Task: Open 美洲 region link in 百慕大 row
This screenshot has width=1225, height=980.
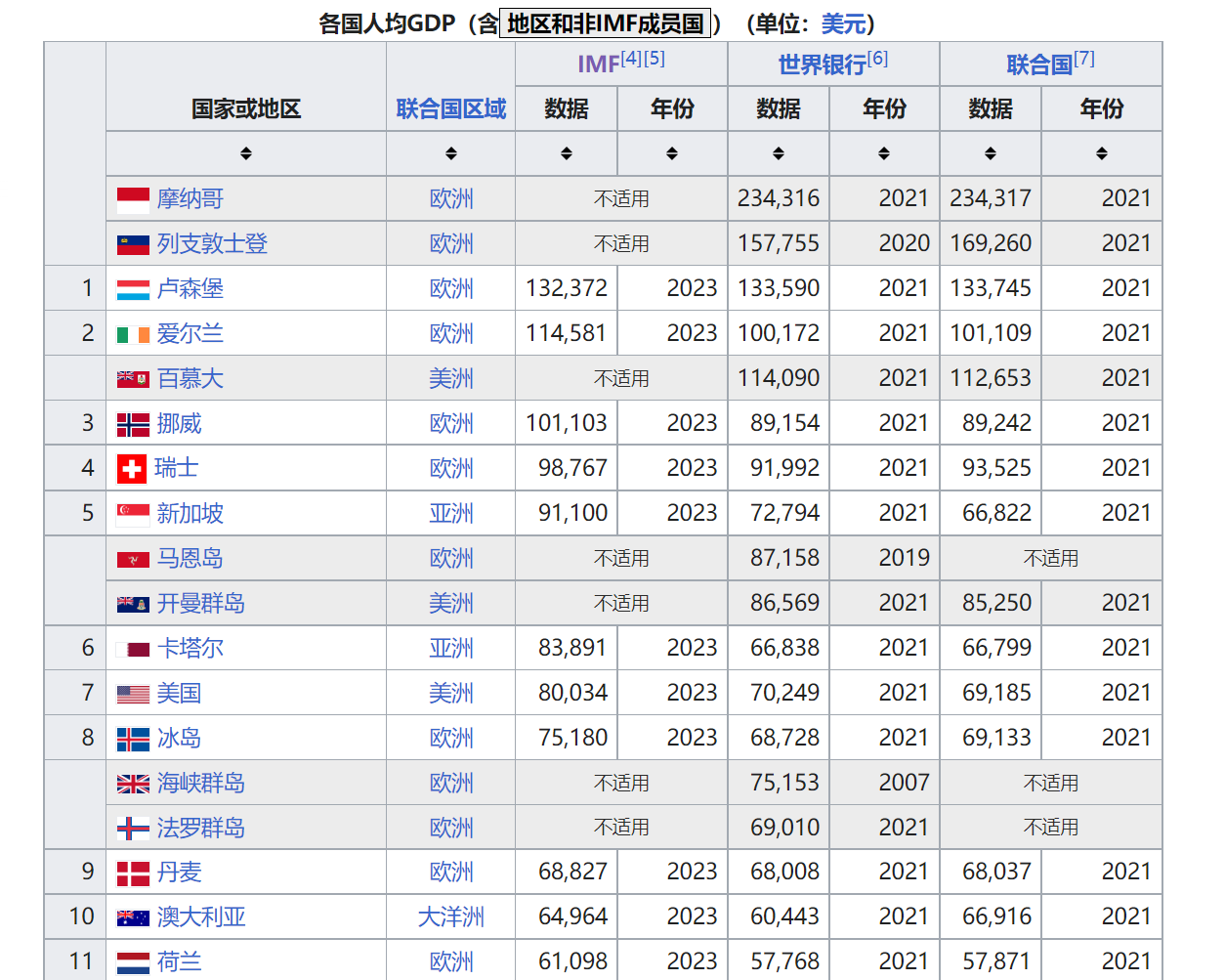Action: [451, 379]
